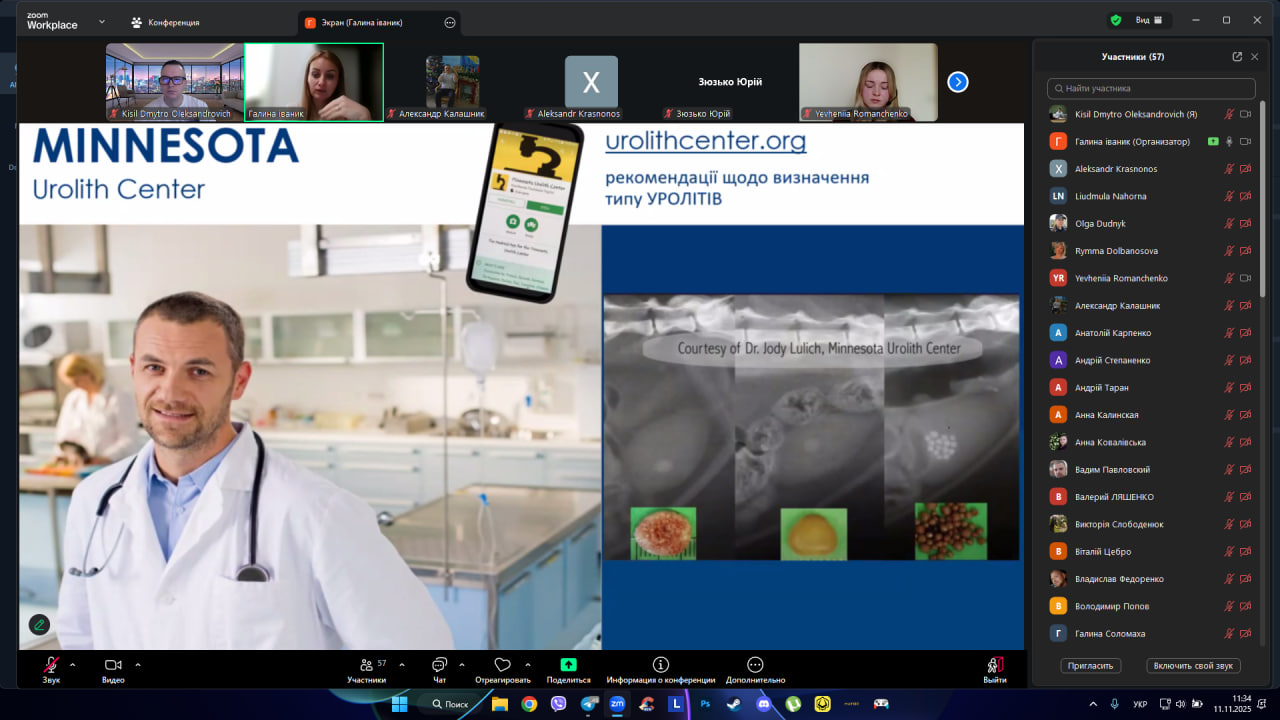Open Информация о конференции
1280x720 pixels.
pyautogui.click(x=660, y=666)
